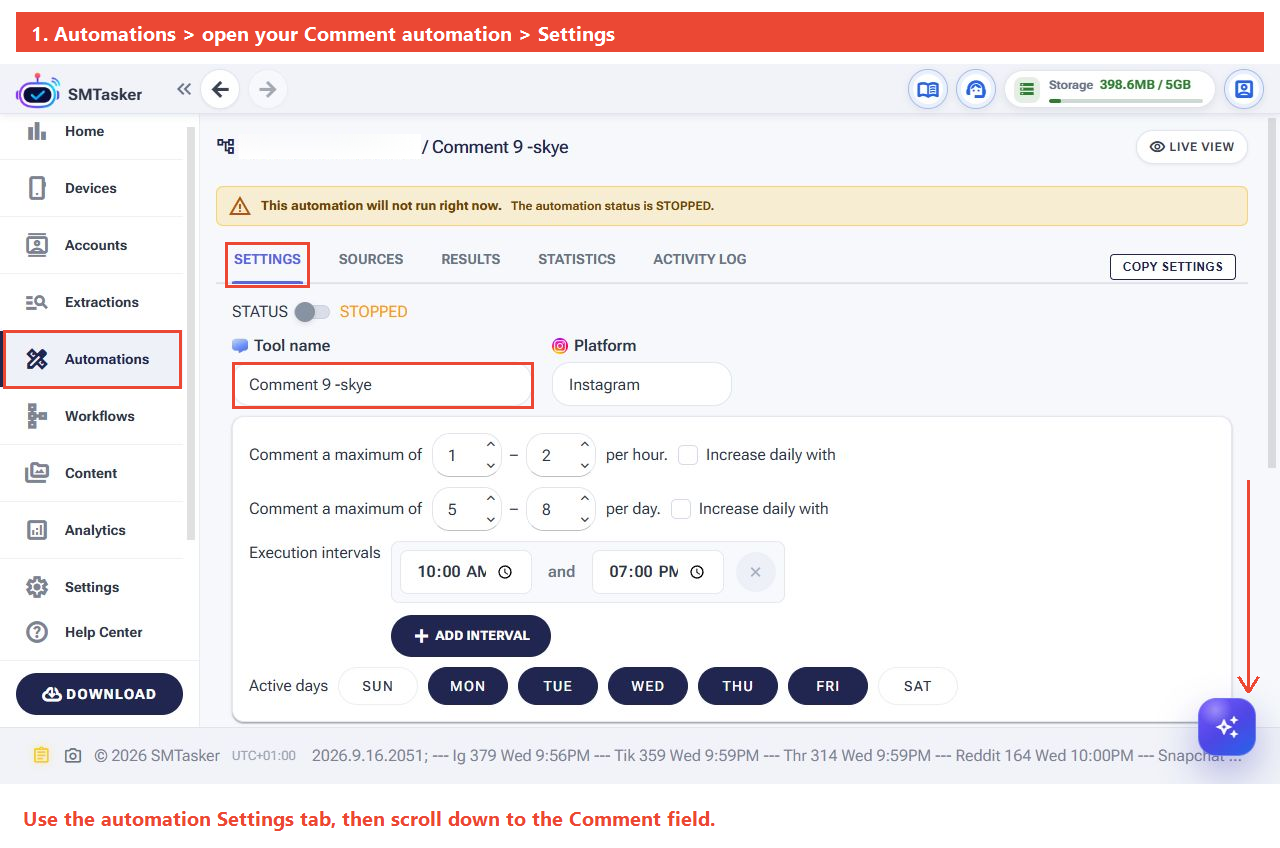Open clock picker for 07:00 PM time
The image size is (1280, 848).
coord(697,572)
